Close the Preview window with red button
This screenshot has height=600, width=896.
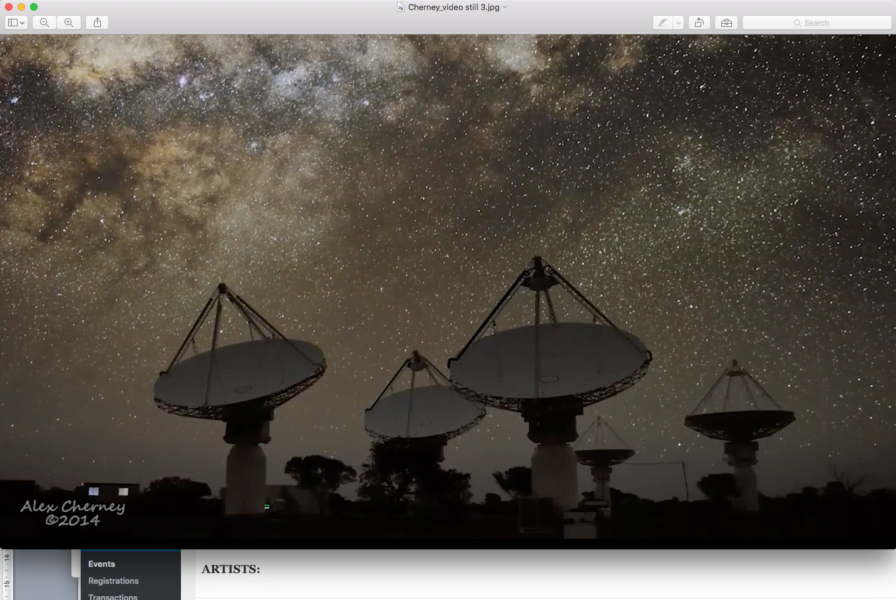pyautogui.click(x=8, y=7)
